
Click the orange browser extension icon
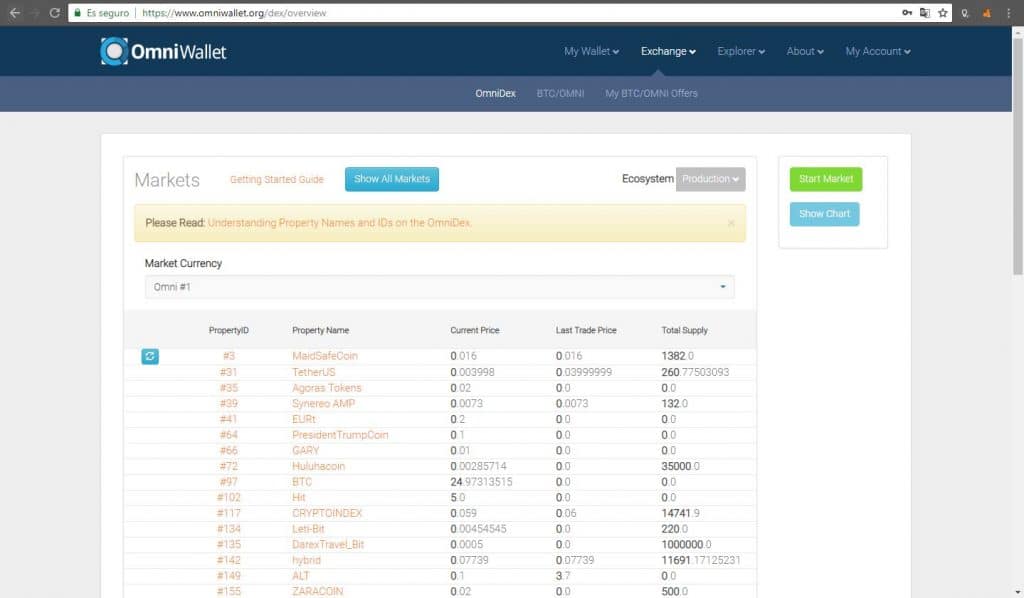tap(987, 12)
